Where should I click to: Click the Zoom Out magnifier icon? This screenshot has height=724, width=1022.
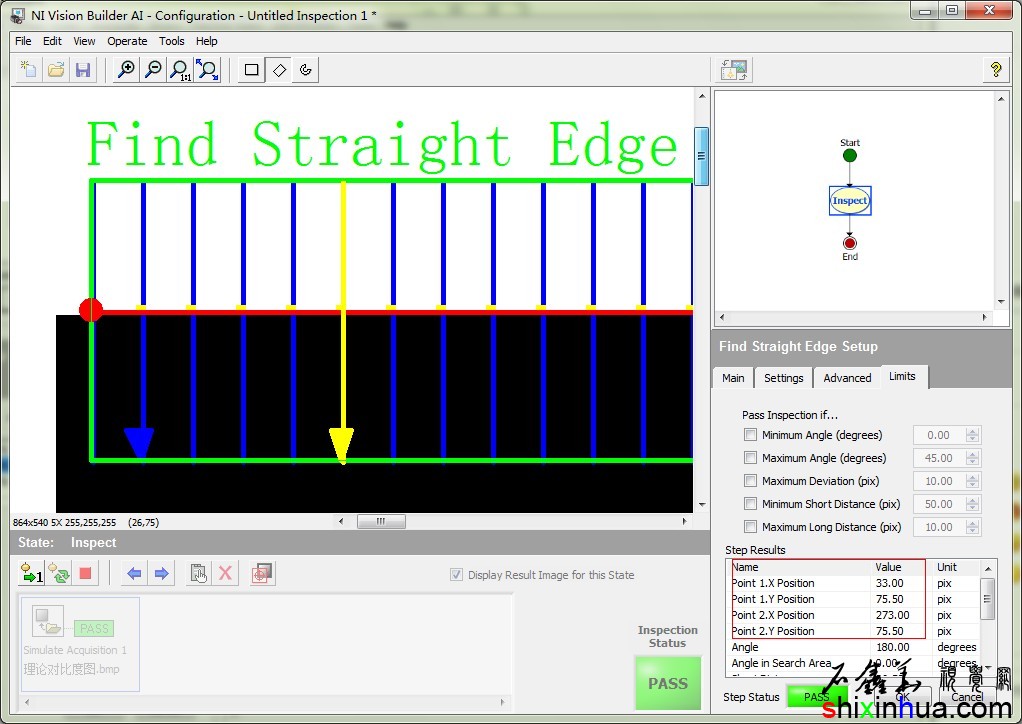(153, 70)
